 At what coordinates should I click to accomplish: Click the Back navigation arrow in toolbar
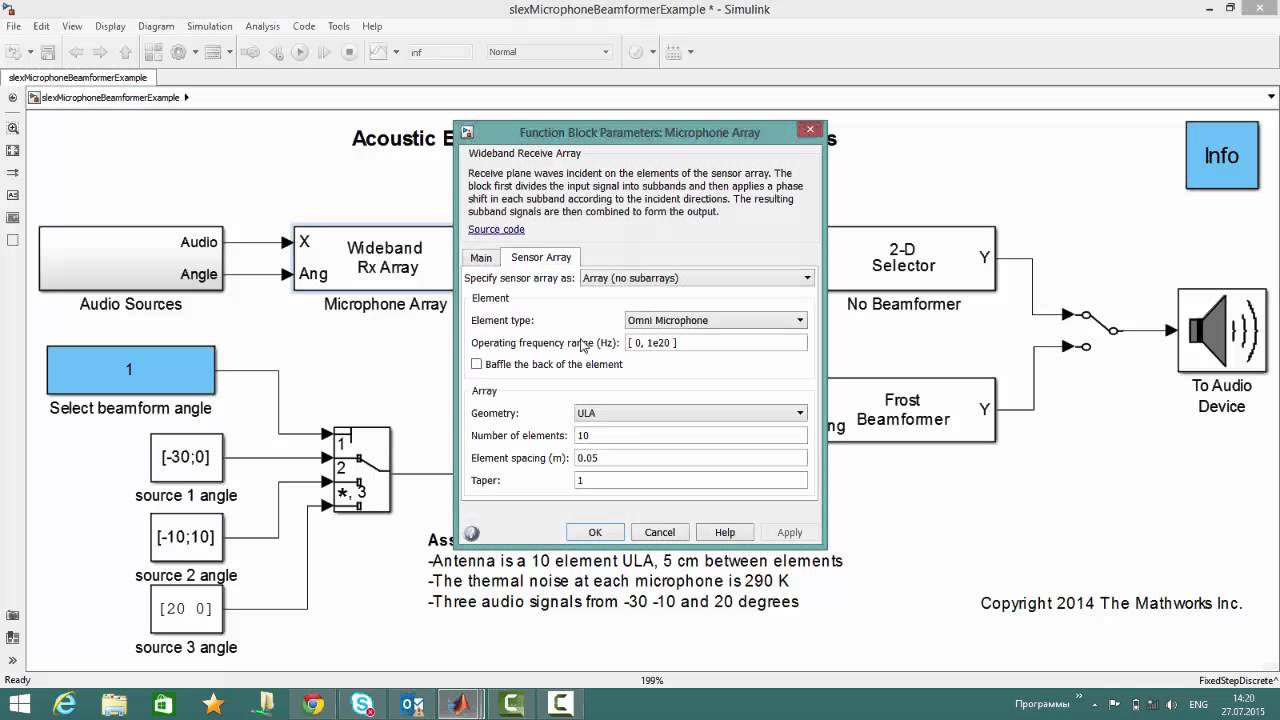(x=77, y=52)
